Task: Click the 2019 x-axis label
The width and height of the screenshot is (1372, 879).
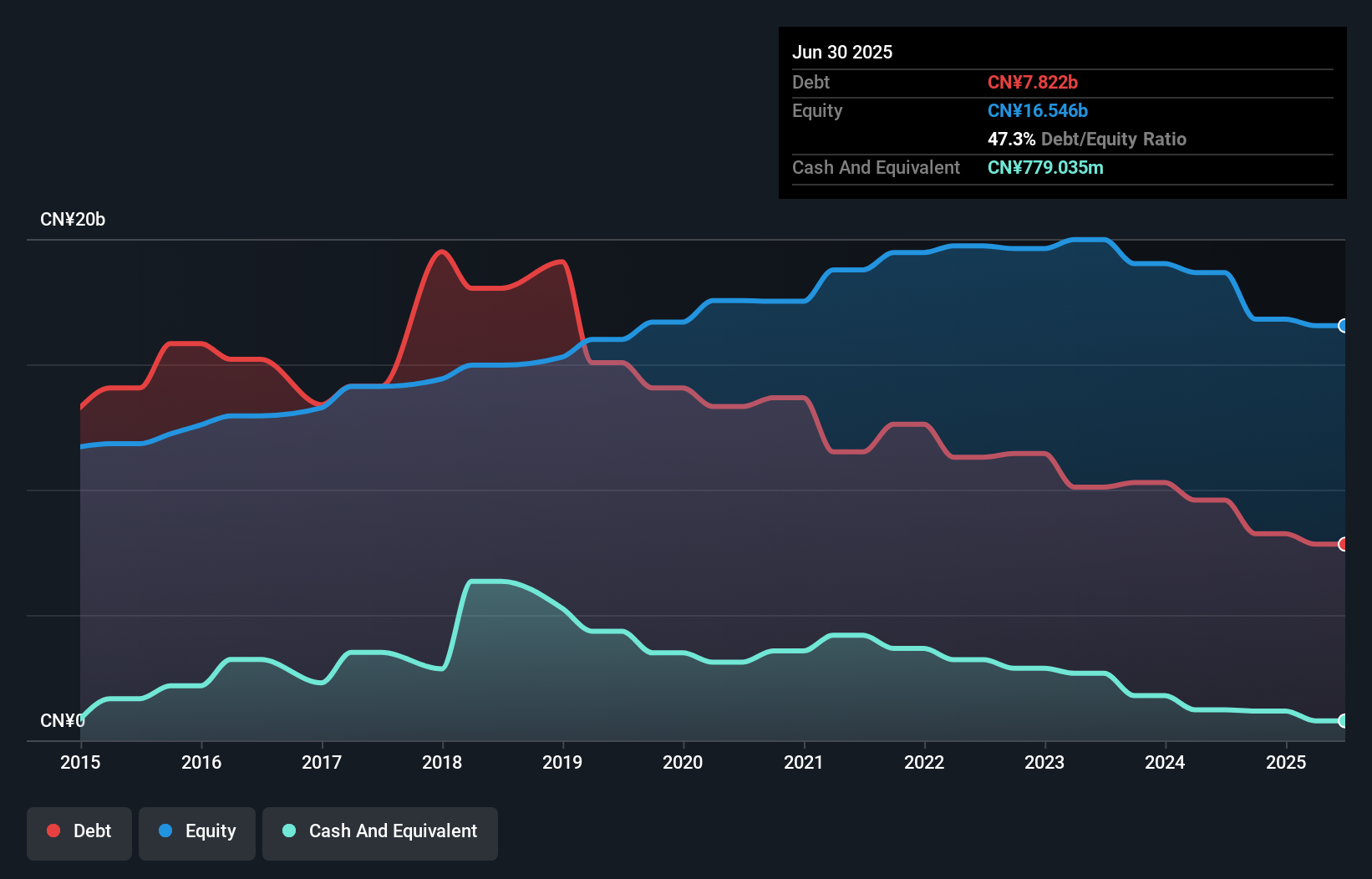Action: 562,762
